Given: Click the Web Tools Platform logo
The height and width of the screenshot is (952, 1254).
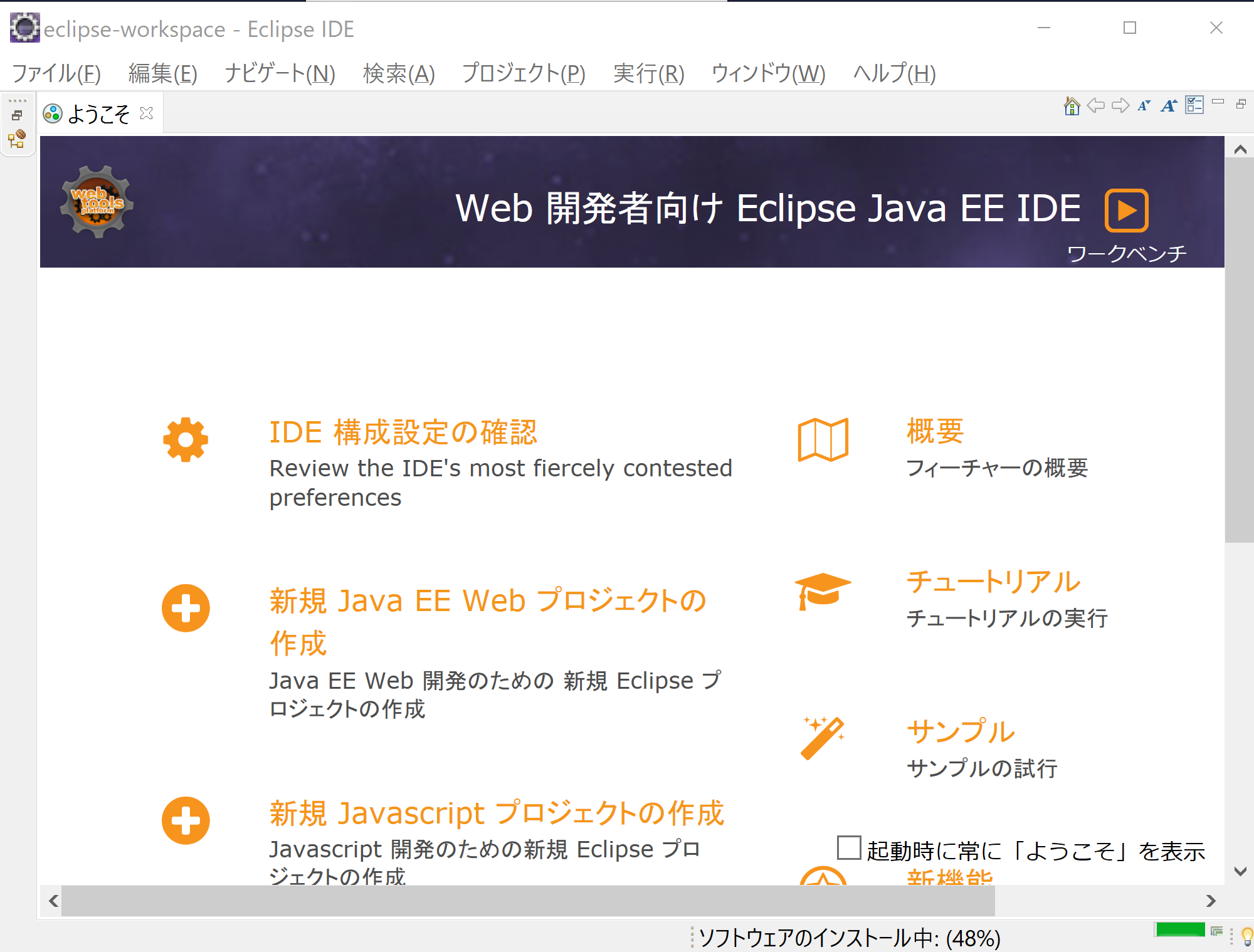Looking at the screenshot, I should pyautogui.click(x=97, y=202).
